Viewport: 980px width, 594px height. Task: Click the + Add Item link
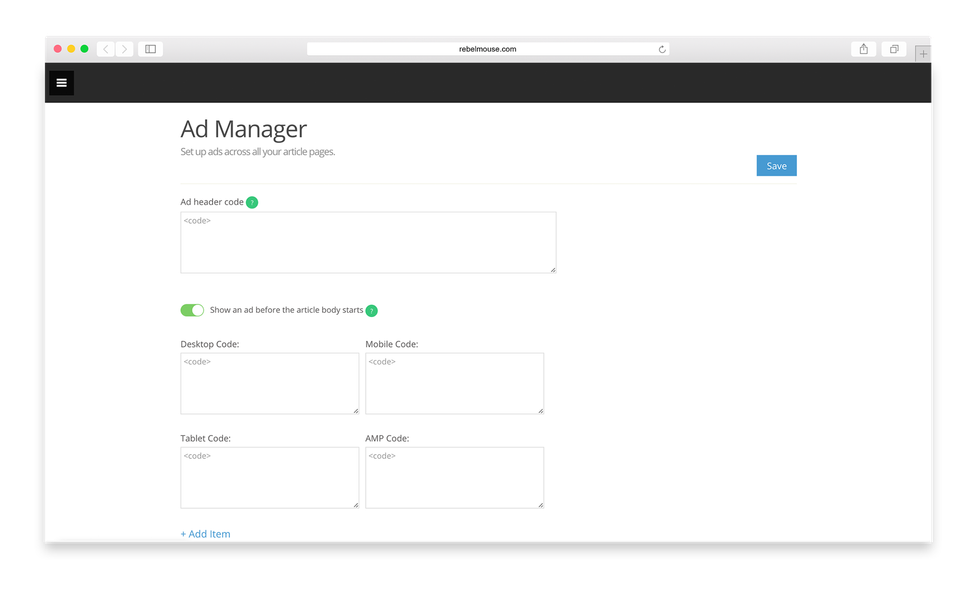(x=205, y=534)
